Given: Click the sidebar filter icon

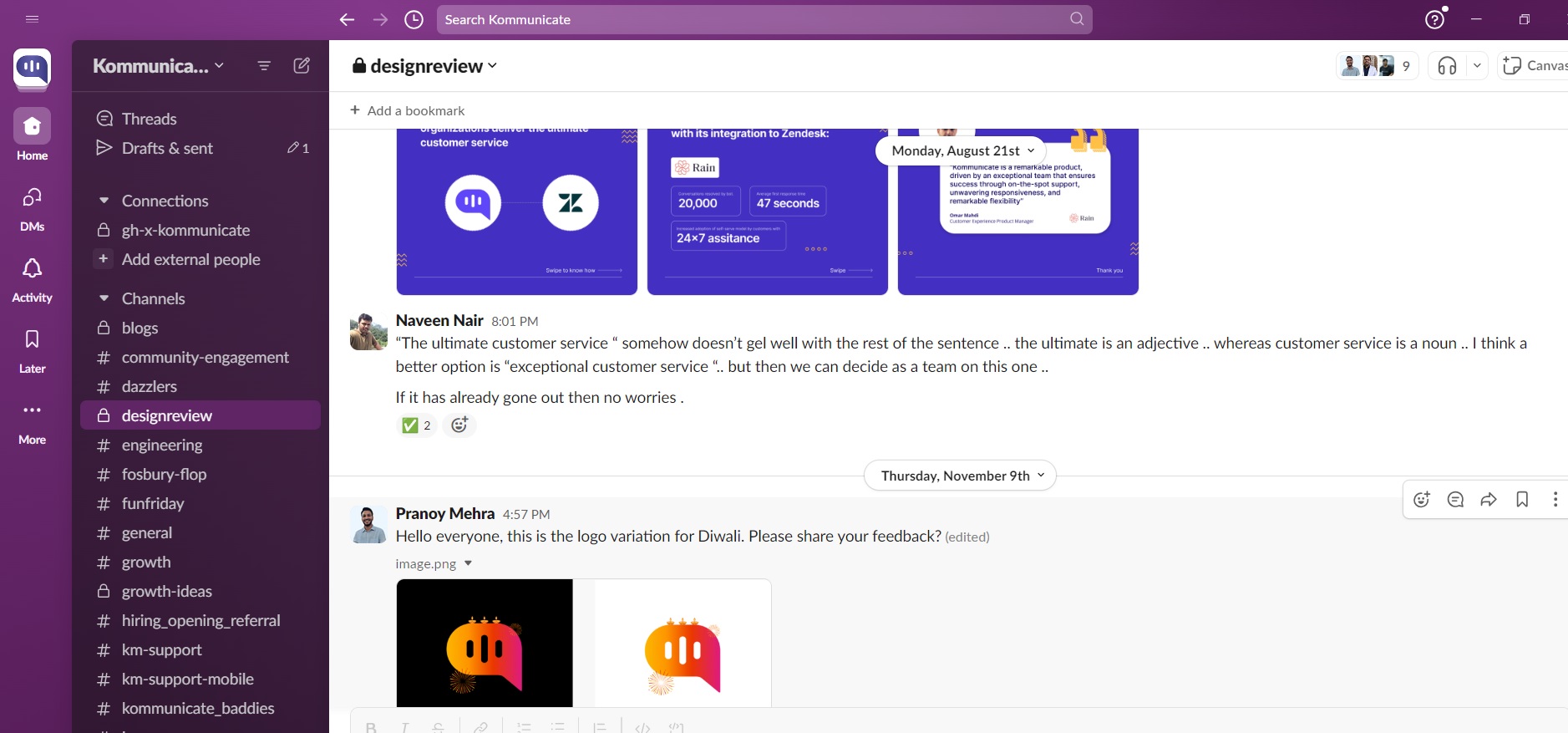Looking at the screenshot, I should point(264,66).
